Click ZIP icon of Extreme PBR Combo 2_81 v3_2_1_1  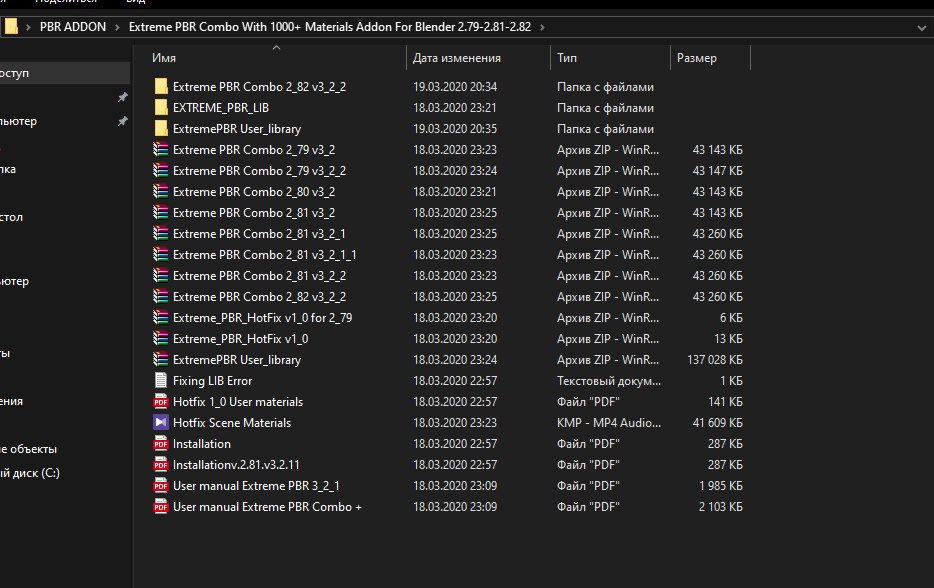[161, 254]
